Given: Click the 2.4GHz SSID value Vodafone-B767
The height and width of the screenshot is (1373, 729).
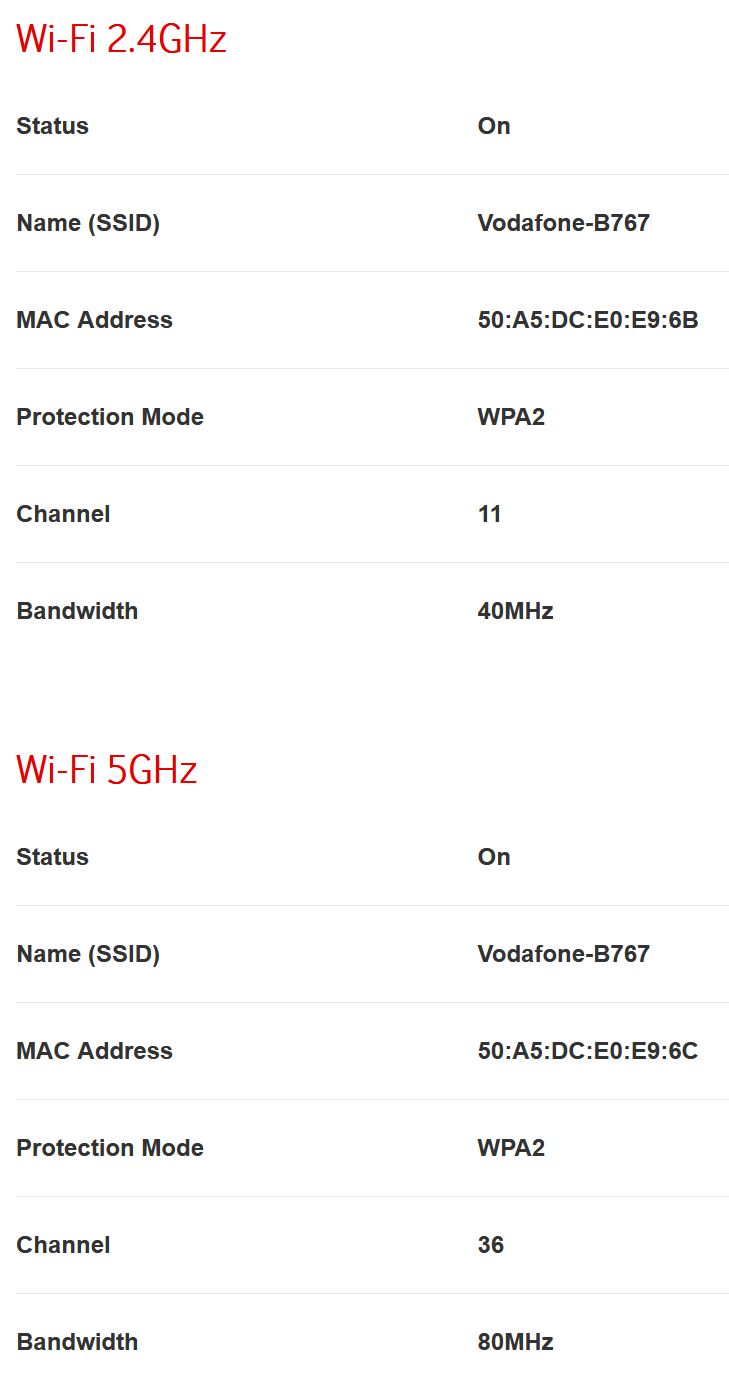Looking at the screenshot, I should pos(563,223).
